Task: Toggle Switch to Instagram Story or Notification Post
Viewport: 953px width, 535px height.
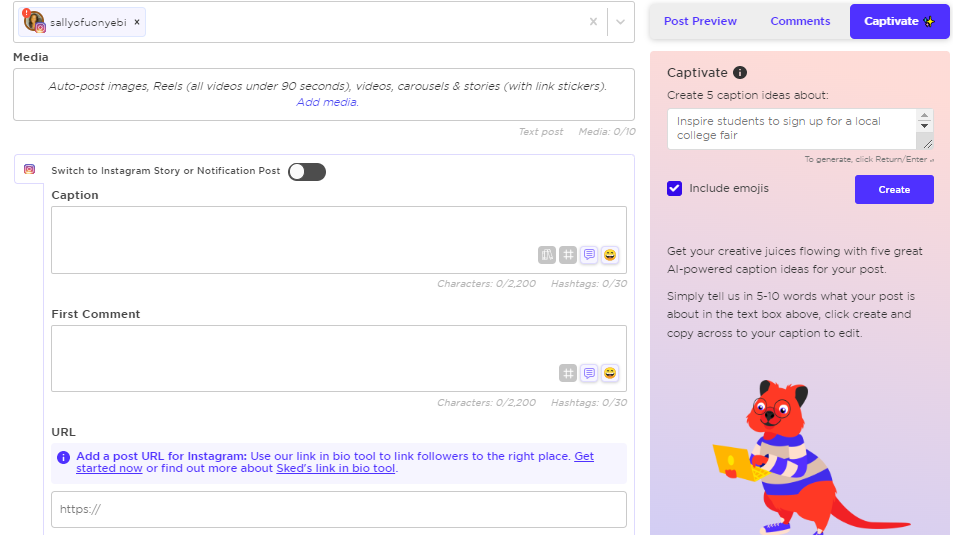Action: (307, 171)
